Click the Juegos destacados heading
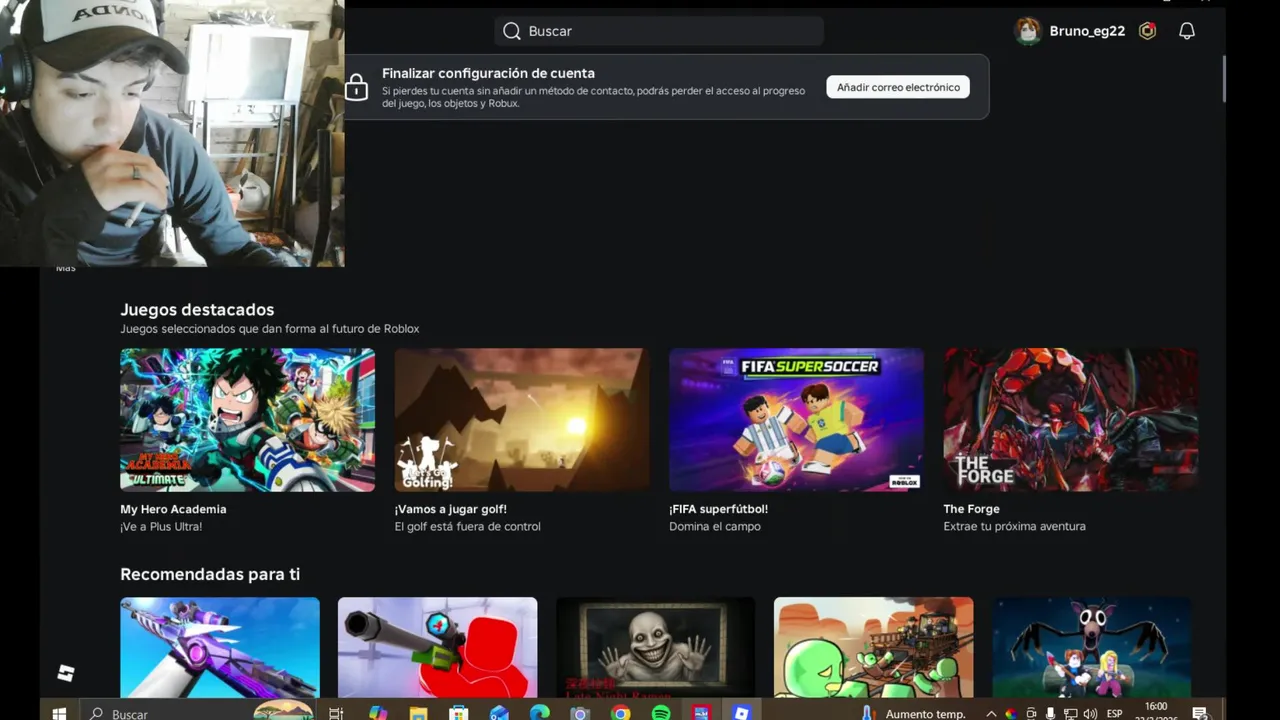The image size is (1280, 720). 197,310
